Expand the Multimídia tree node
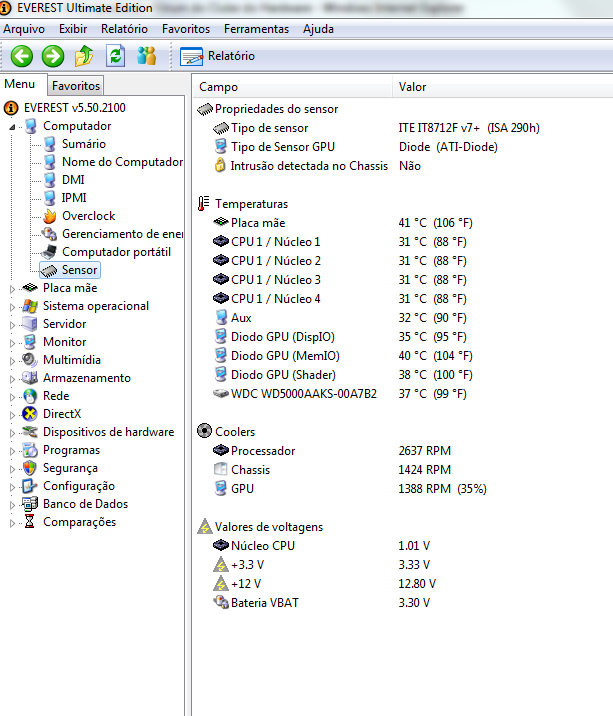The width and height of the screenshot is (613, 716). click(12, 361)
